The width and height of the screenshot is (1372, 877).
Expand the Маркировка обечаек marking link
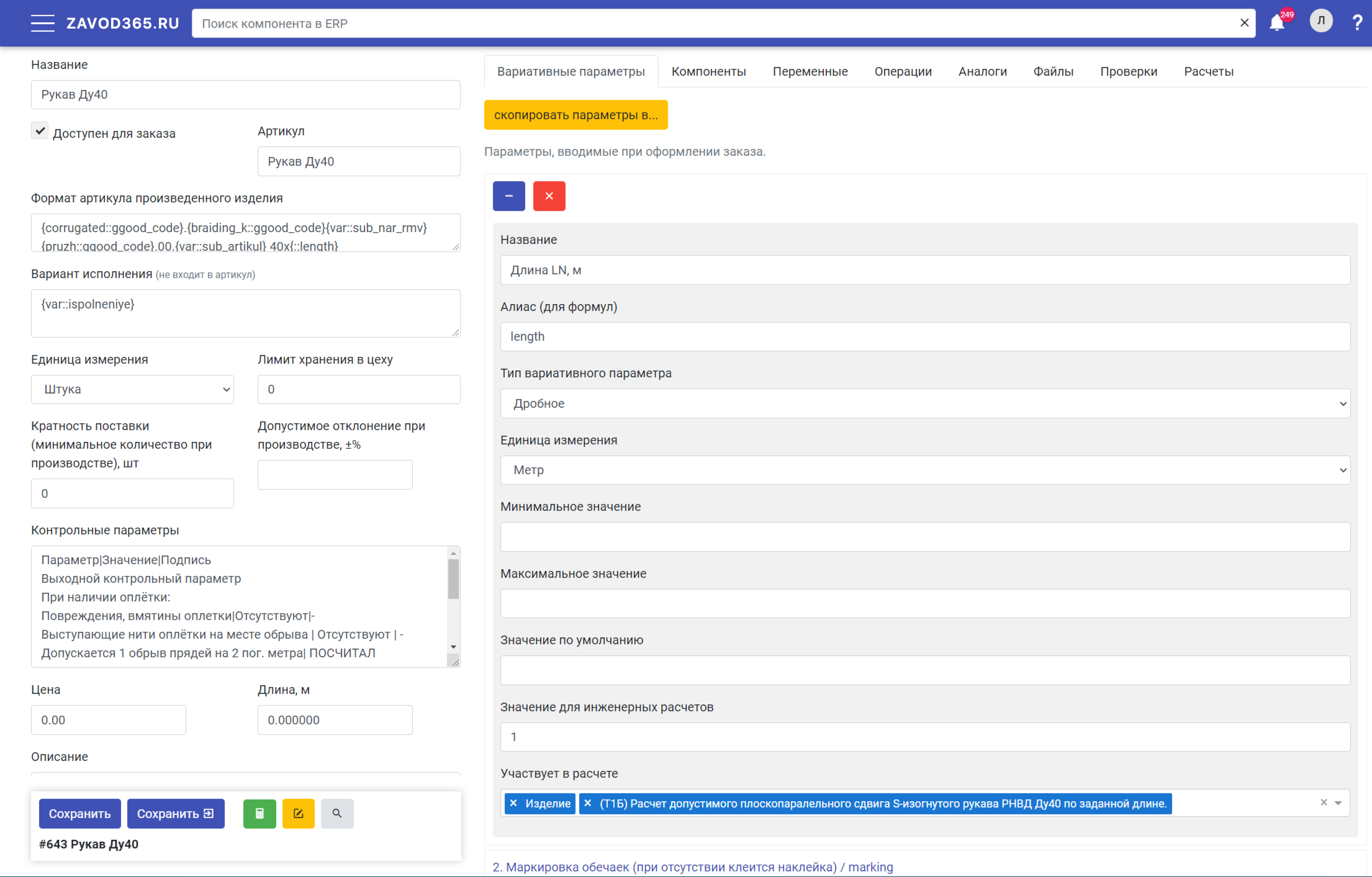click(692, 867)
